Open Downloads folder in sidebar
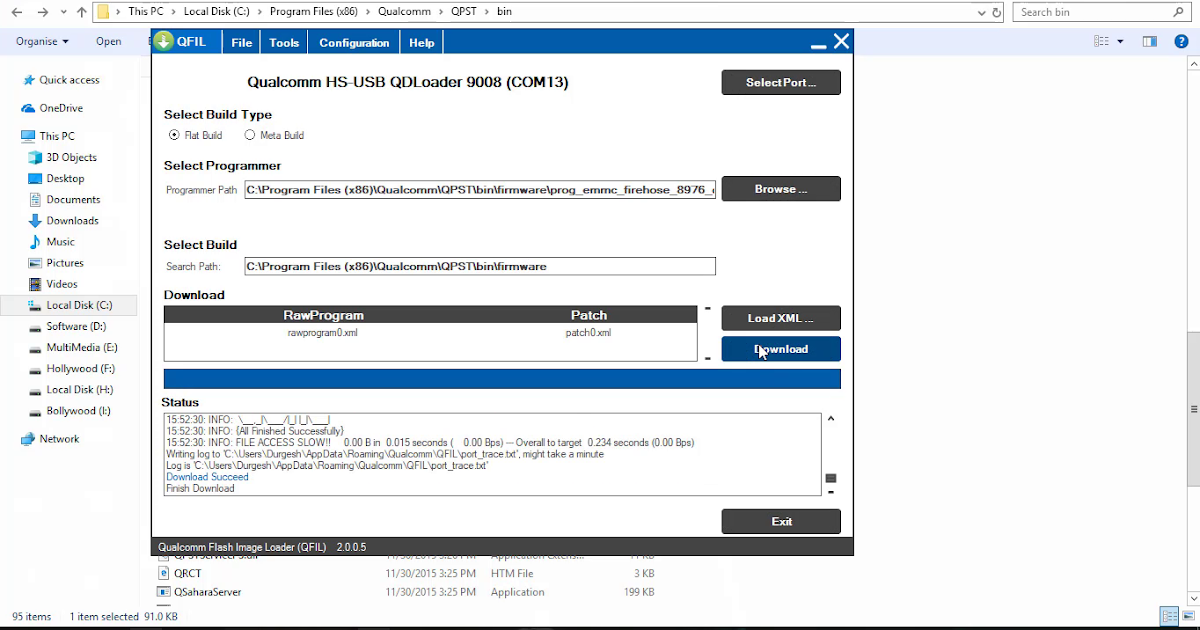The image size is (1200, 630). click(72, 220)
